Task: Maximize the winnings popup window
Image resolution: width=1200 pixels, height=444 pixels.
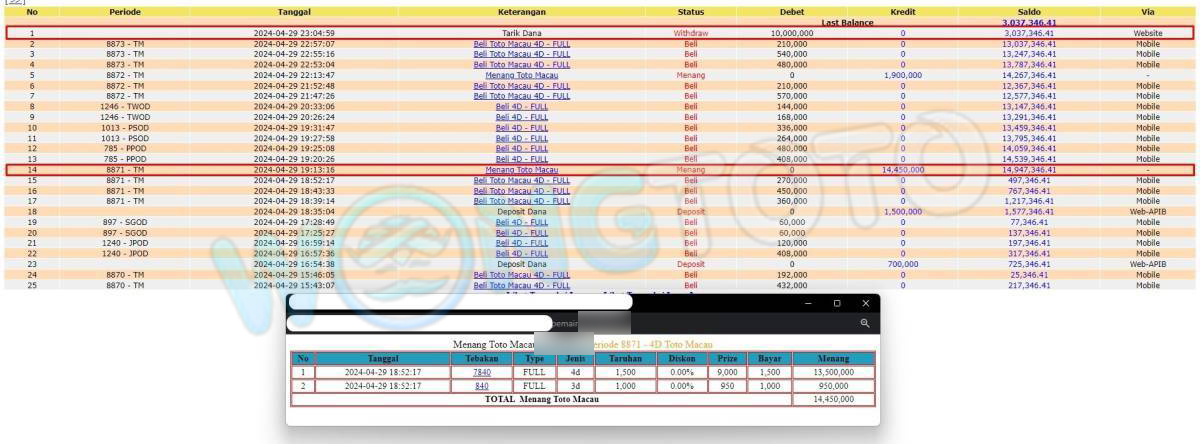Action: coord(837,303)
